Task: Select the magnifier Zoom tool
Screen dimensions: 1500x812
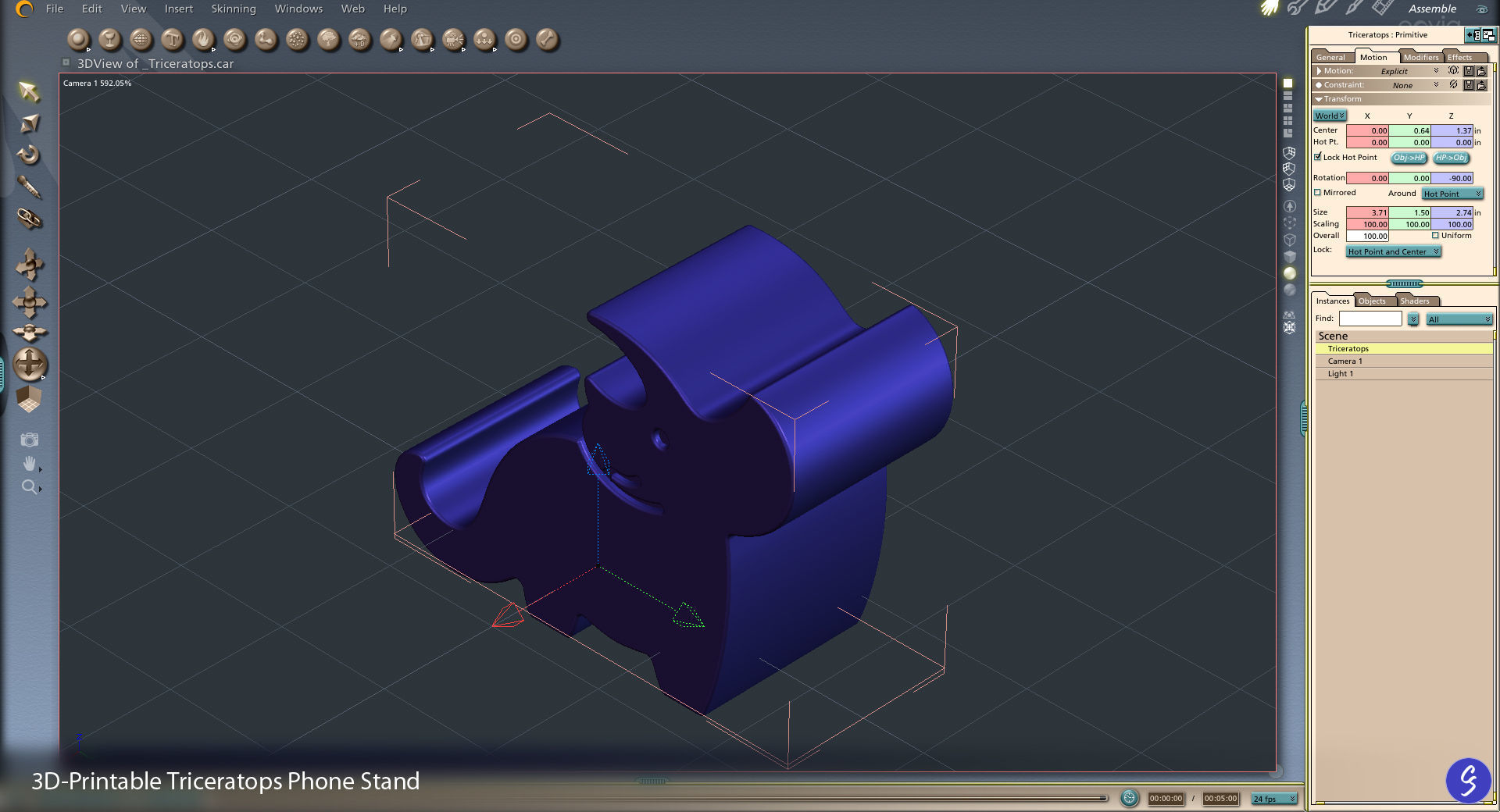Action: point(30,487)
